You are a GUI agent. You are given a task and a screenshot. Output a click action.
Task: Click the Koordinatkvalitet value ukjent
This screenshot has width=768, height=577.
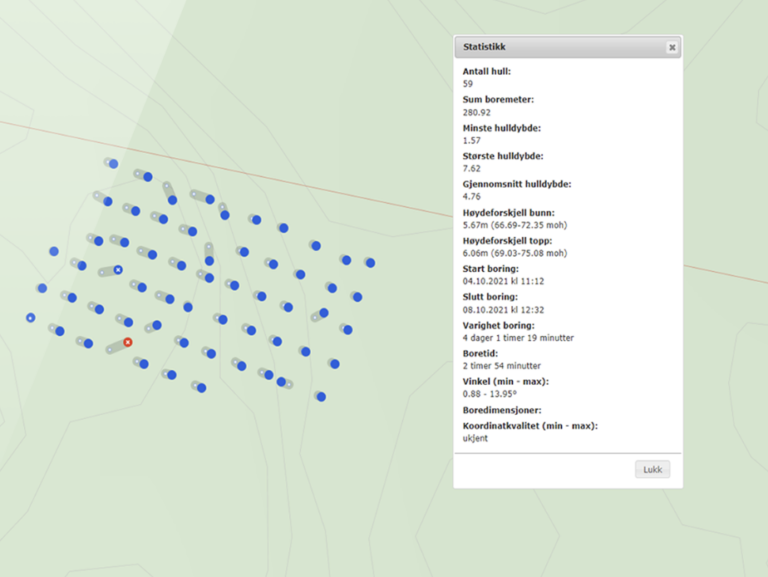pyautogui.click(x=475, y=438)
